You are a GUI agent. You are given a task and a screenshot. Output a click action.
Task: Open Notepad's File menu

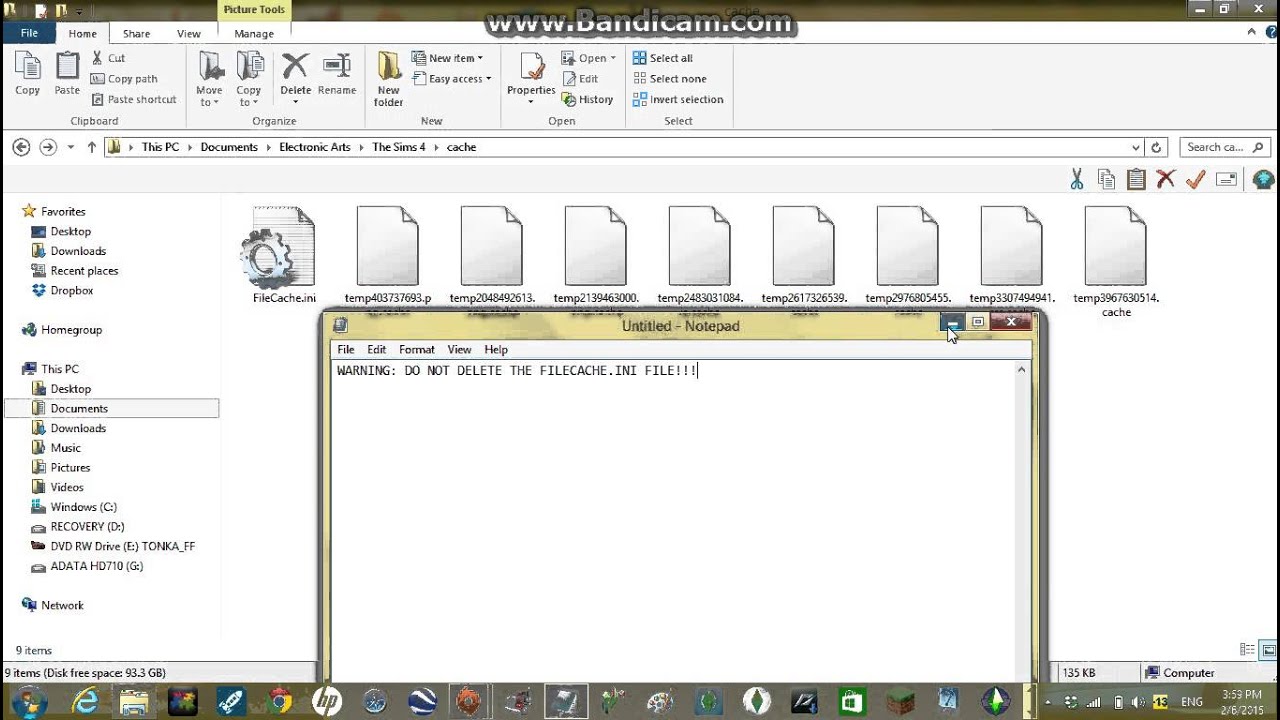345,350
